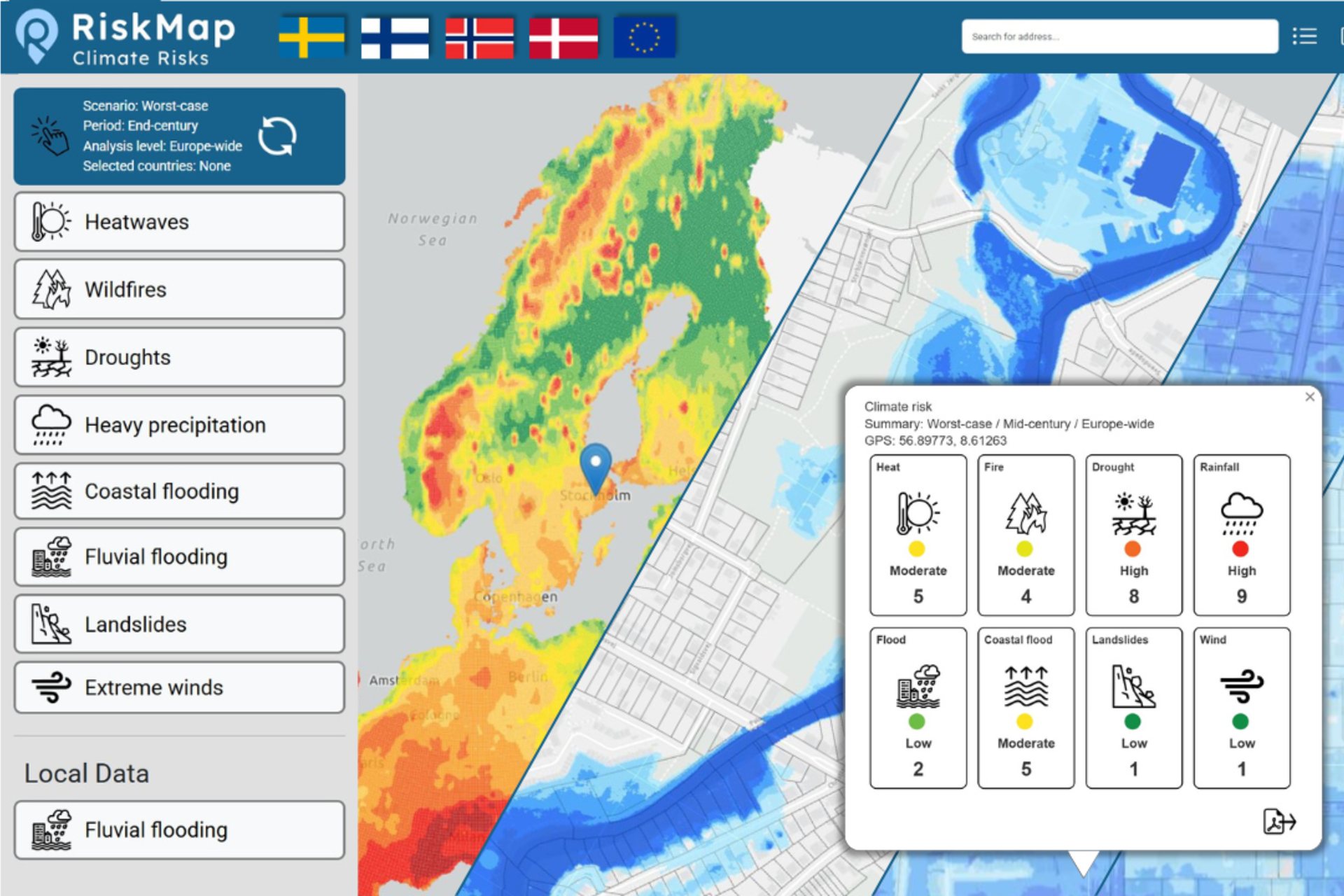
Task: Open the list menu icon beside the search box
Action: (1304, 36)
